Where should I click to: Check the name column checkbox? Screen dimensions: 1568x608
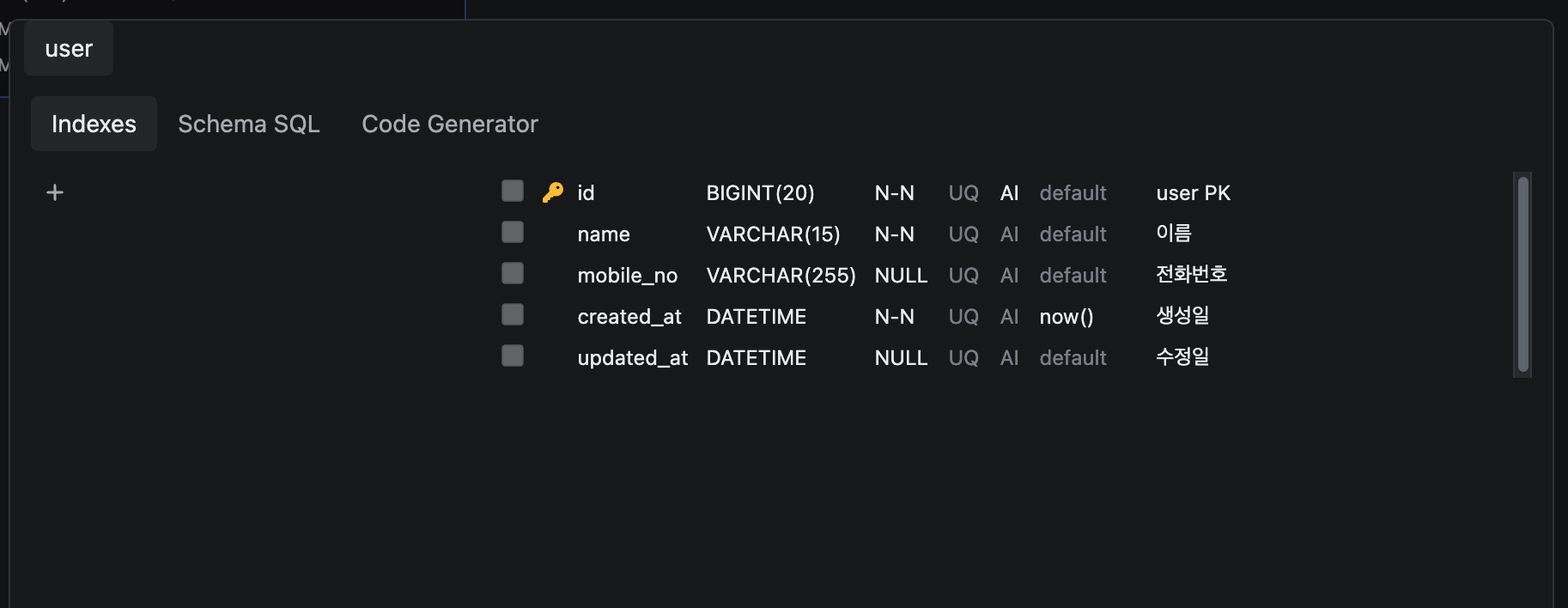[513, 232]
